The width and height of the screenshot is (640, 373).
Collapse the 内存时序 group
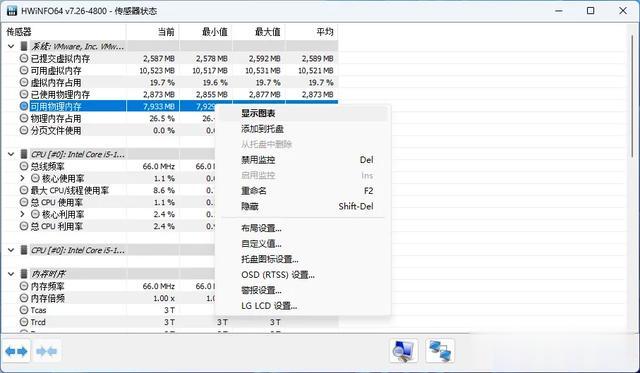11,274
